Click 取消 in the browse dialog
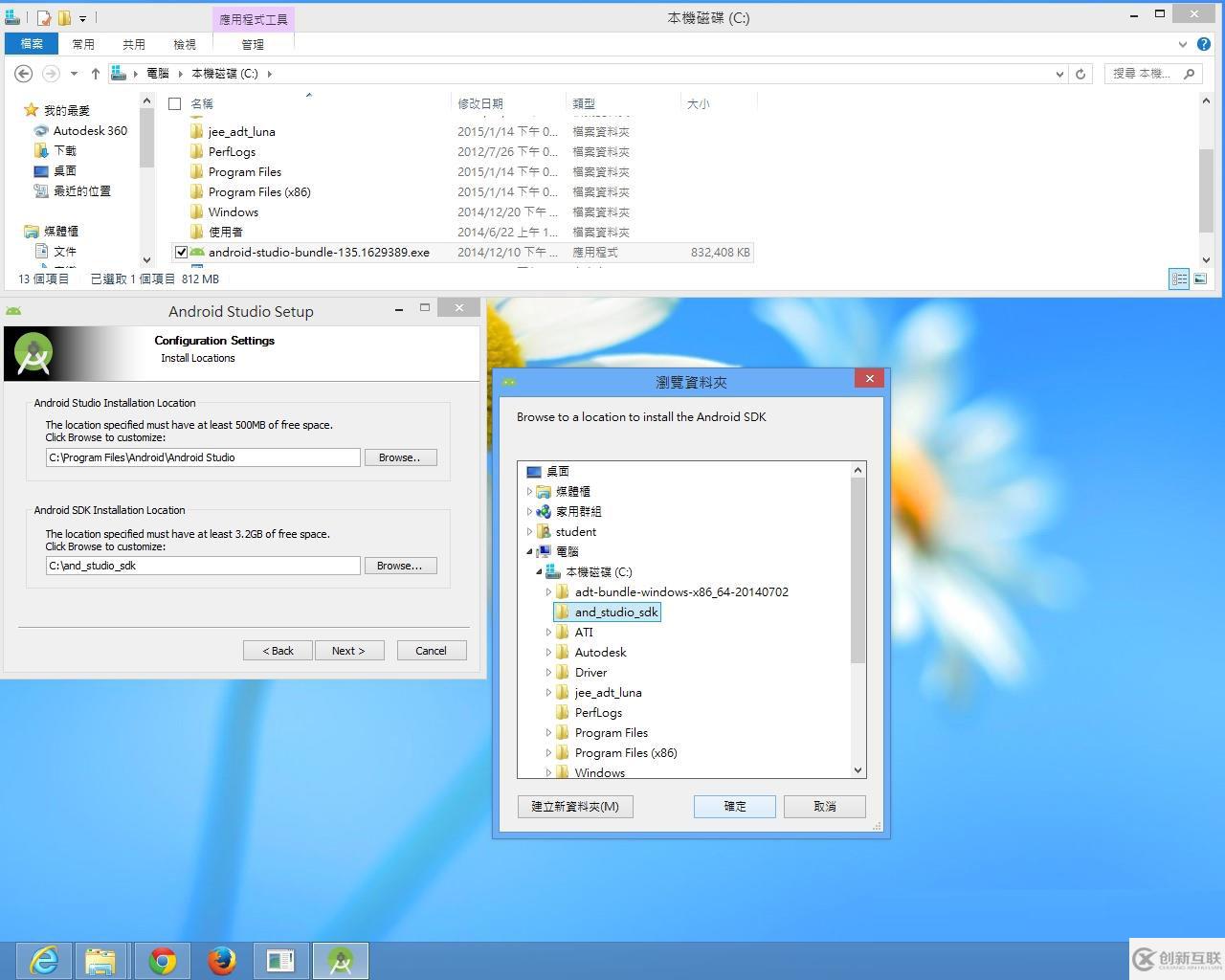The image size is (1225, 980). 824,806
